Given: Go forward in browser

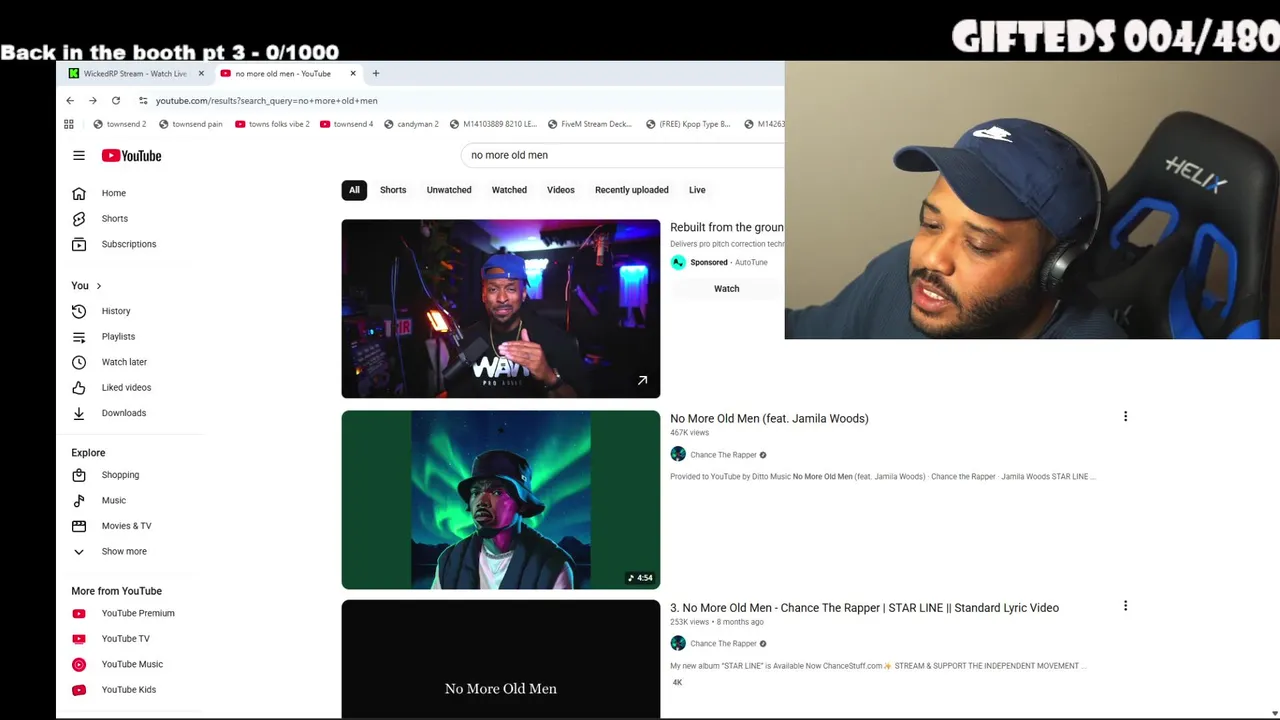Looking at the screenshot, I should [x=93, y=100].
